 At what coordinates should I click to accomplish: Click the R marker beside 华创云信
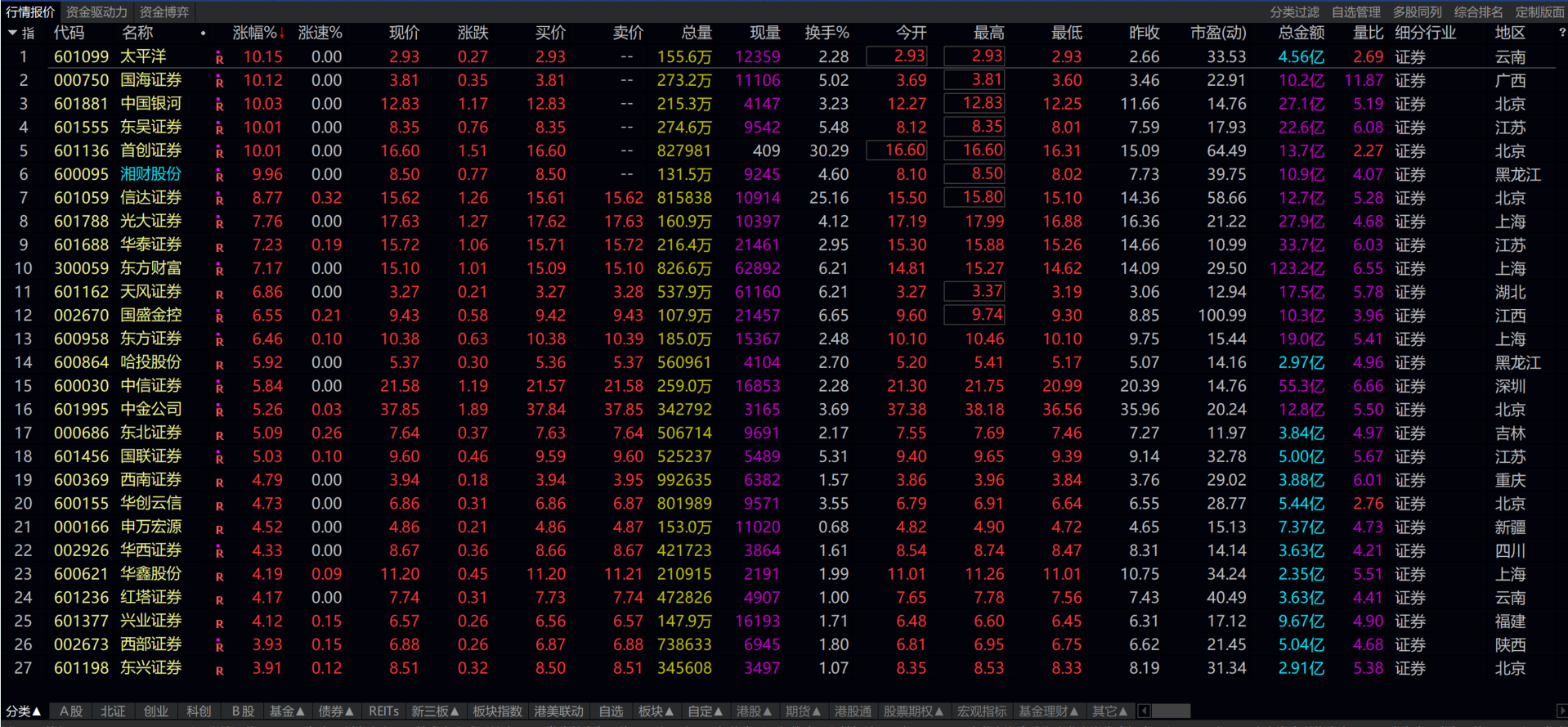click(219, 505)
